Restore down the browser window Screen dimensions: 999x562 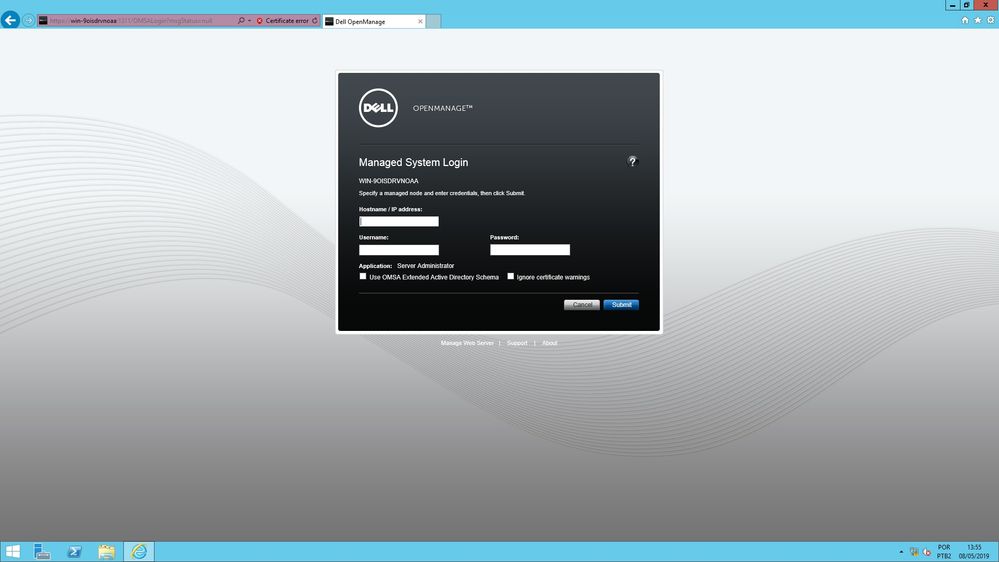[967, 5]
